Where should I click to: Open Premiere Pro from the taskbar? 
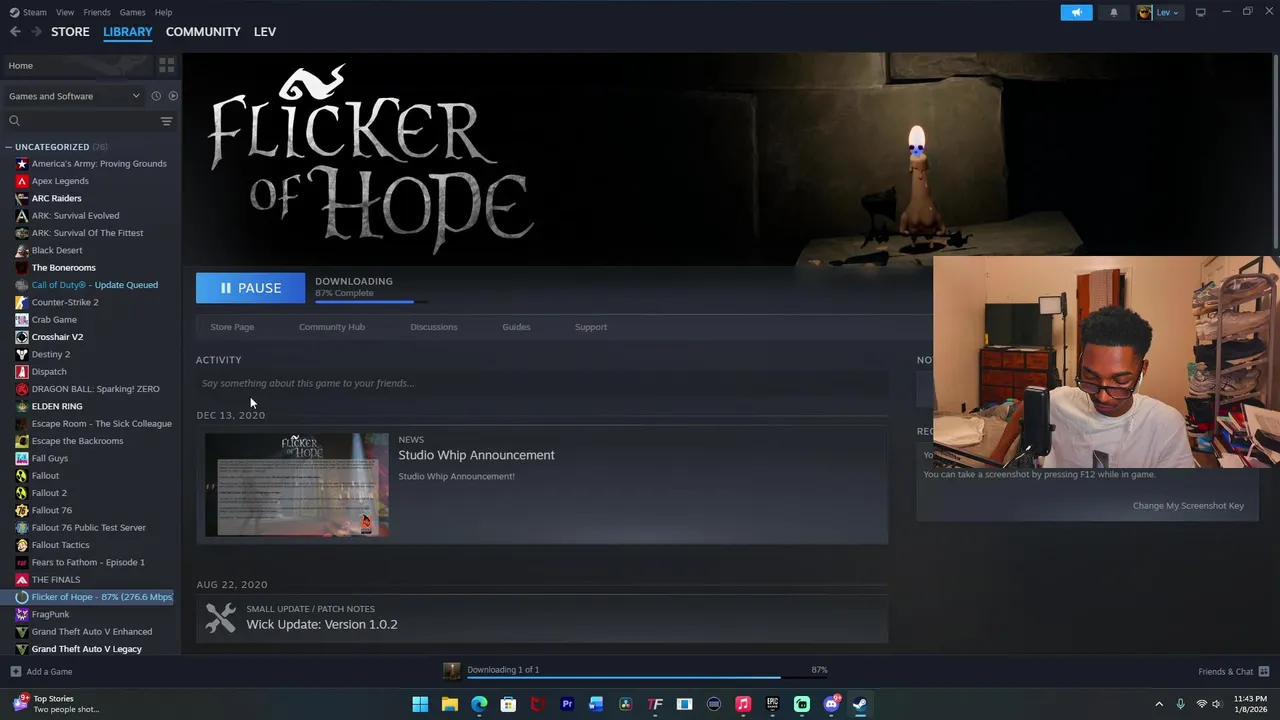coord(567,704)
